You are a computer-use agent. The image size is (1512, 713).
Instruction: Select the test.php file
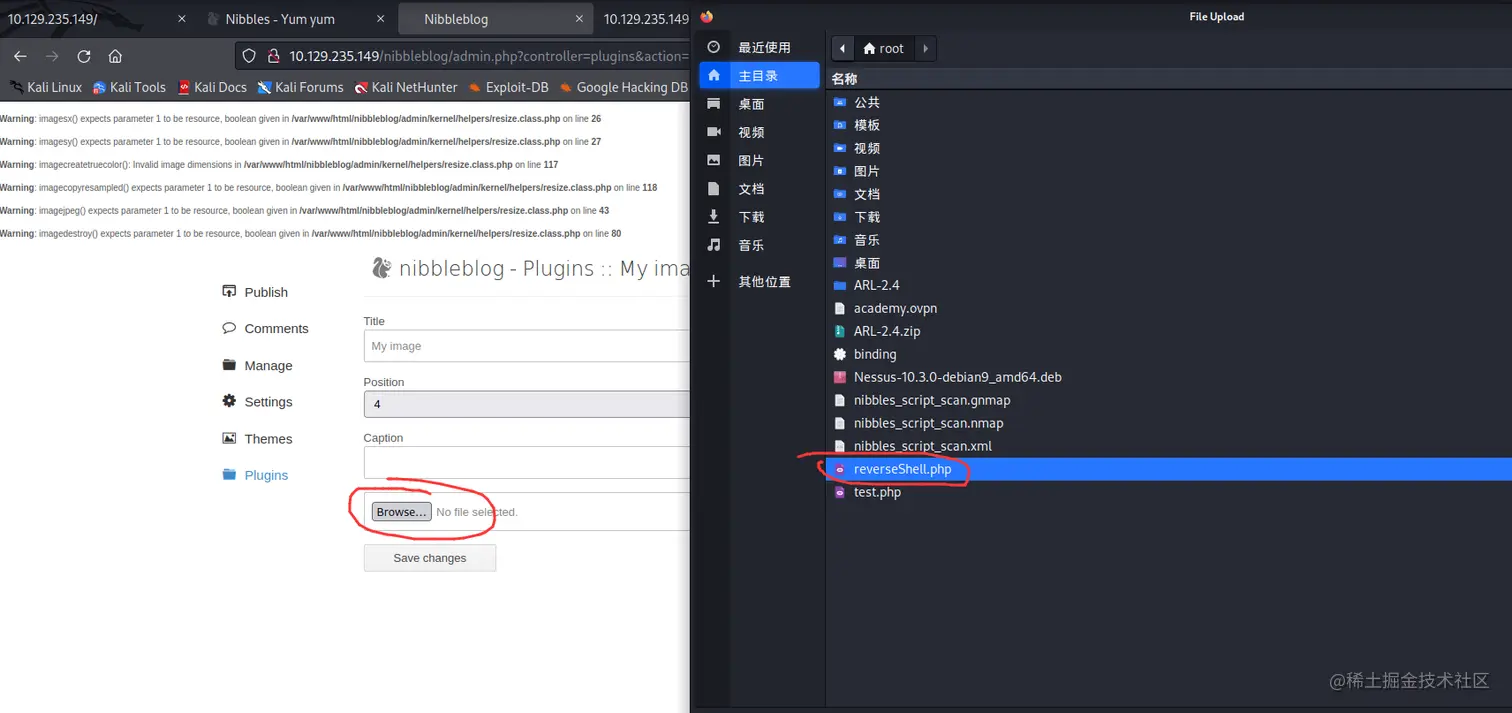pyautogui.click(x=1170, y=492)
